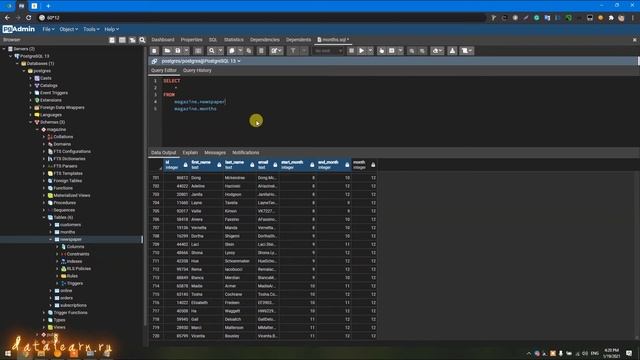Viewport: 640px width, 360px height.
Task: Switch to the Explain results tab
Action: tap(190, 153)
